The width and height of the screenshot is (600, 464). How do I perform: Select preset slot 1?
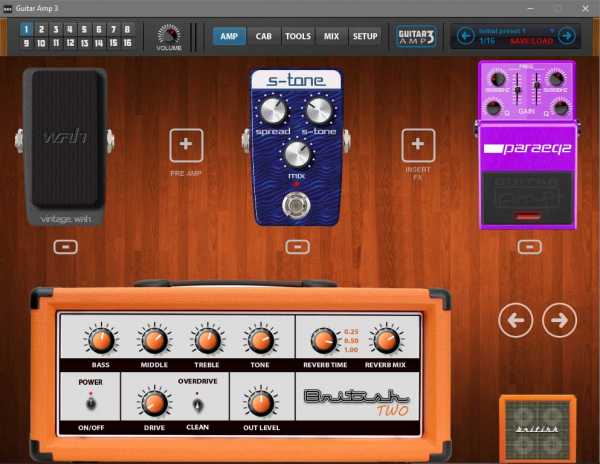click(26, 29)
